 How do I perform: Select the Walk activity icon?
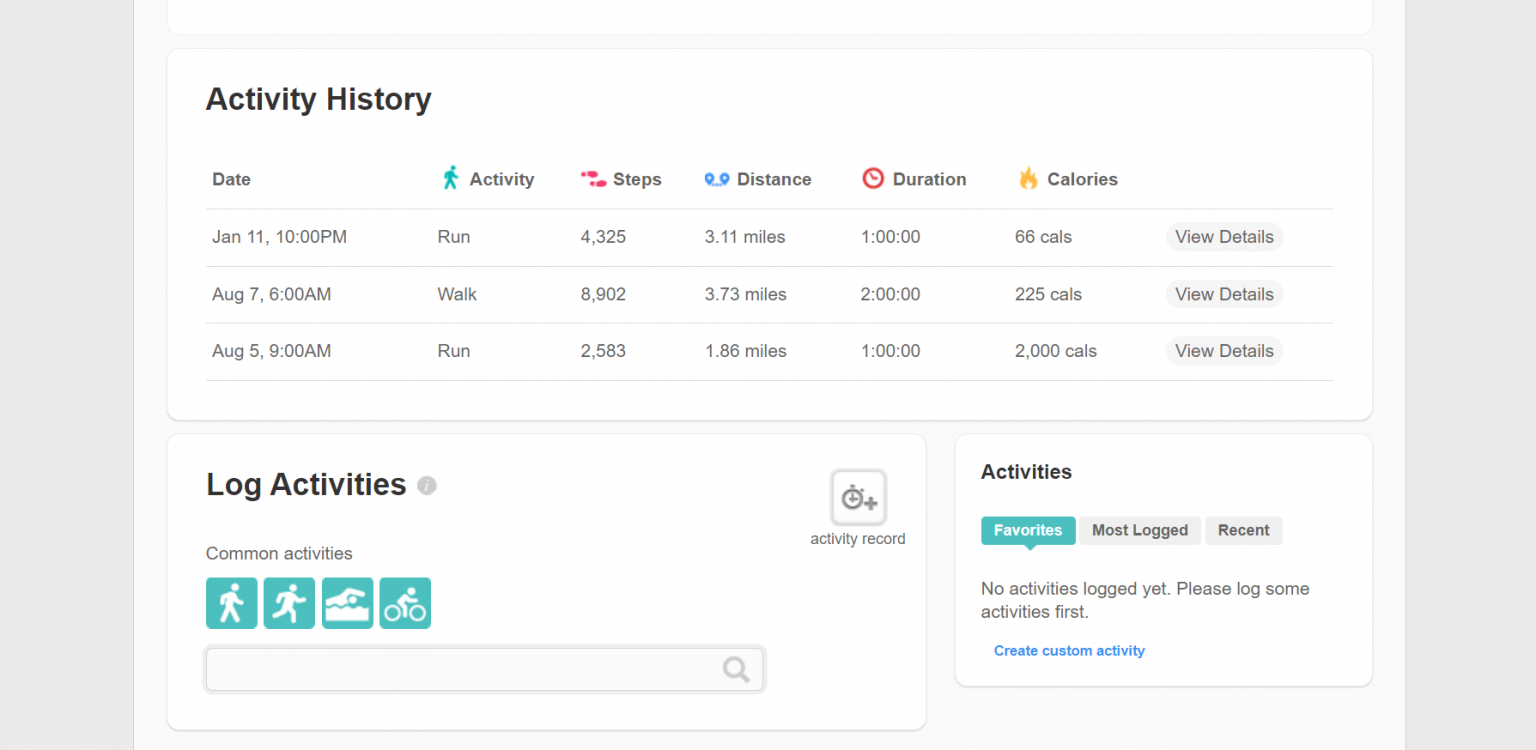231,603
